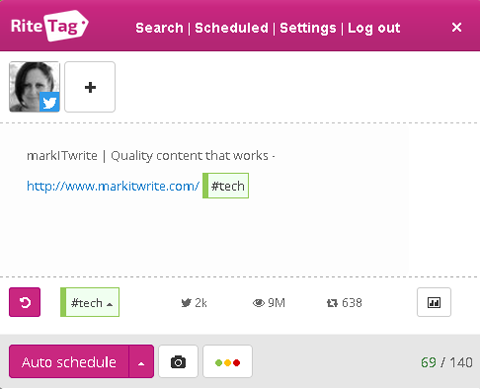
Task: Toggle the Twitter profile avatar selection
Action: (x=34, y=87)
